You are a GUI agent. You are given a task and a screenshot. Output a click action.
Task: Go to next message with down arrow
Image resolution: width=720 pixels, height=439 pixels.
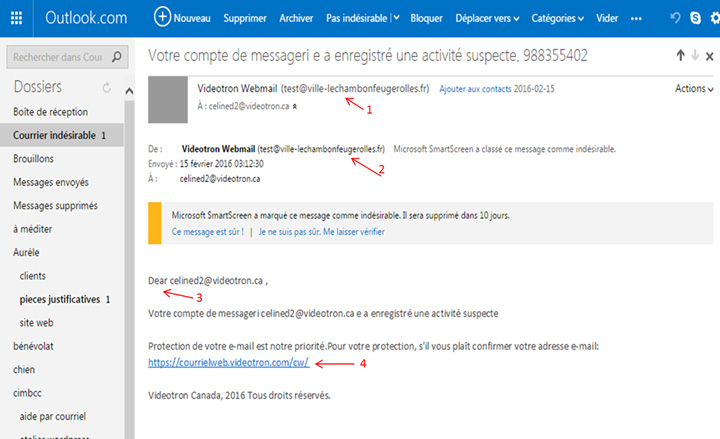(694, 56)
